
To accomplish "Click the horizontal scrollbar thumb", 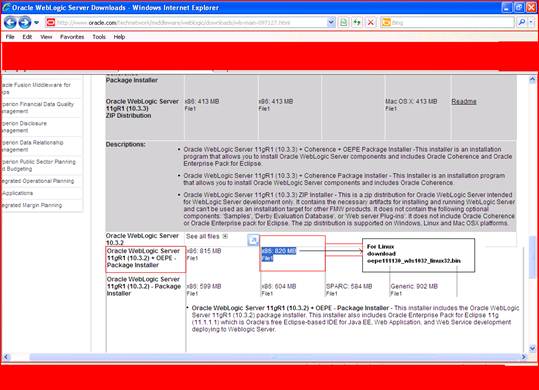I will tap(275, 357).
